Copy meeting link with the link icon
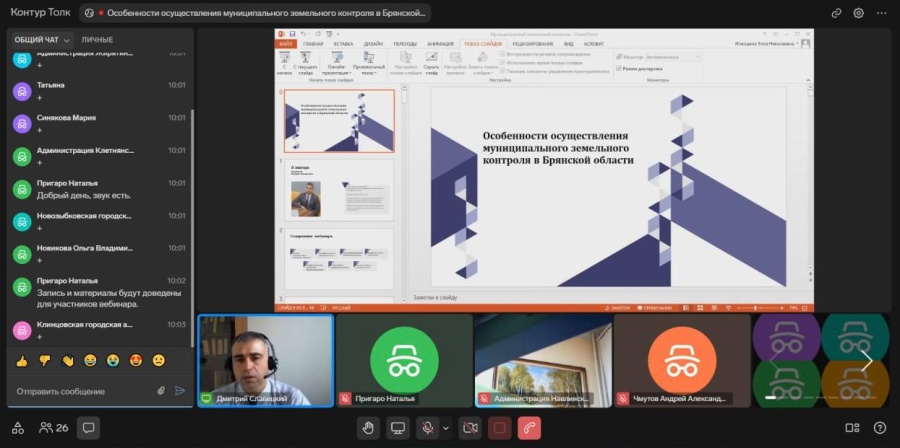Screen dimensions: 900x448 [x=836, y=13]
